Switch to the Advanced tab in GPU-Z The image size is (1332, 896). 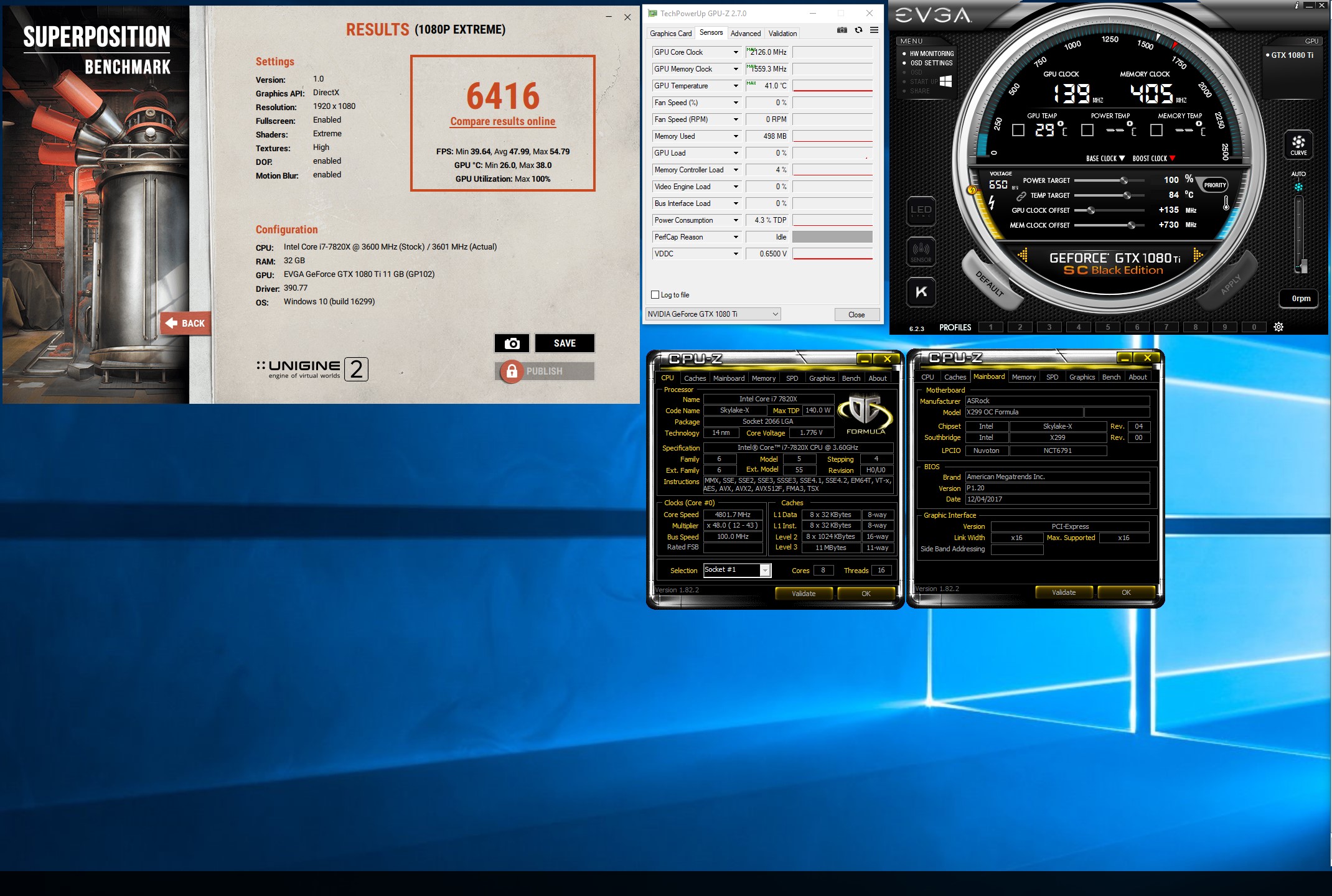point(745,34)
